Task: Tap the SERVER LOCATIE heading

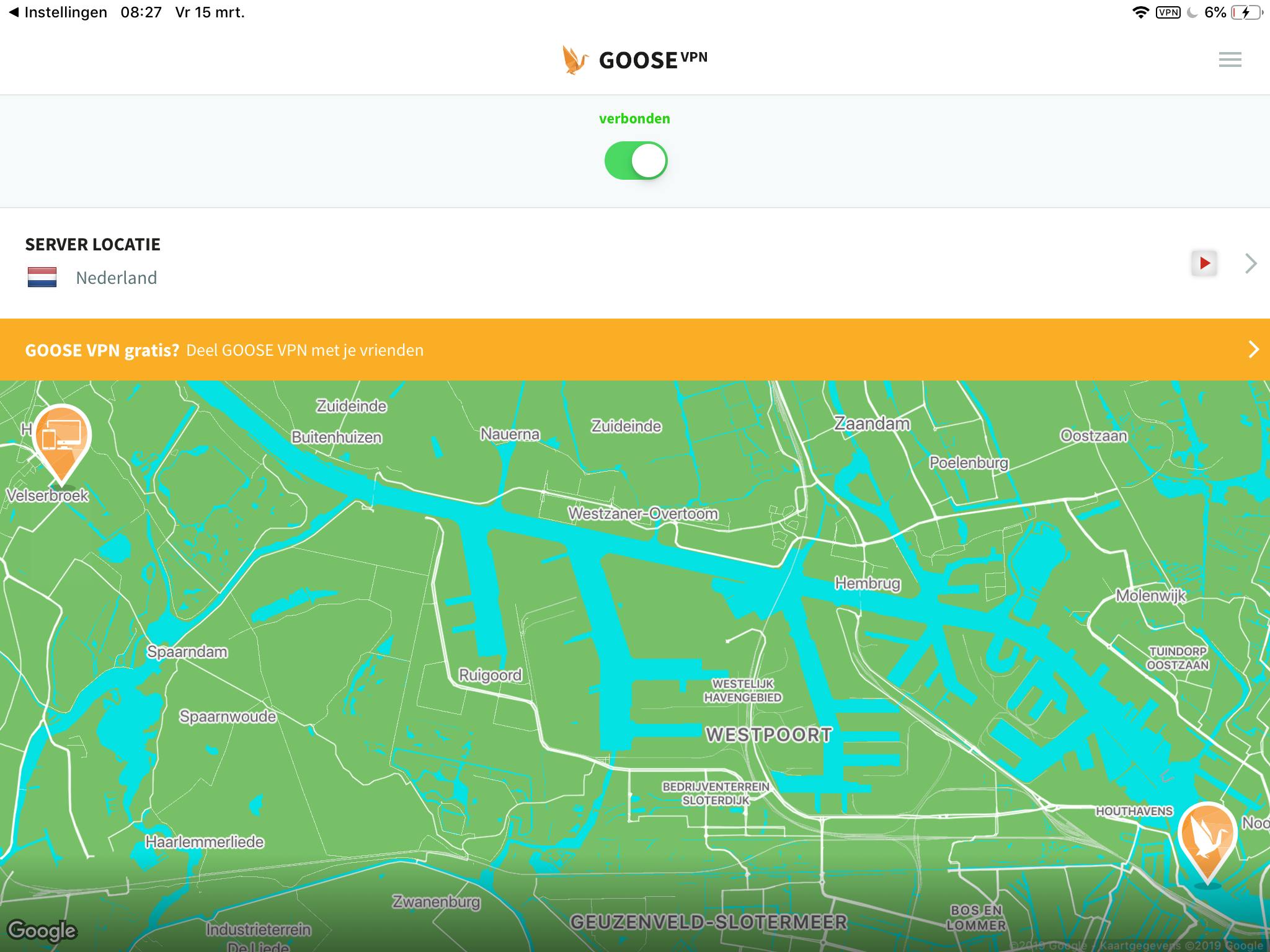Action: click(x=92, y=244)
